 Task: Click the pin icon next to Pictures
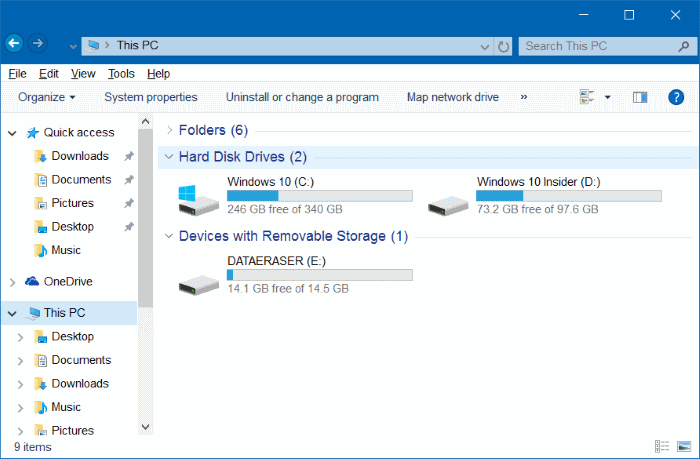coord(129,203)
